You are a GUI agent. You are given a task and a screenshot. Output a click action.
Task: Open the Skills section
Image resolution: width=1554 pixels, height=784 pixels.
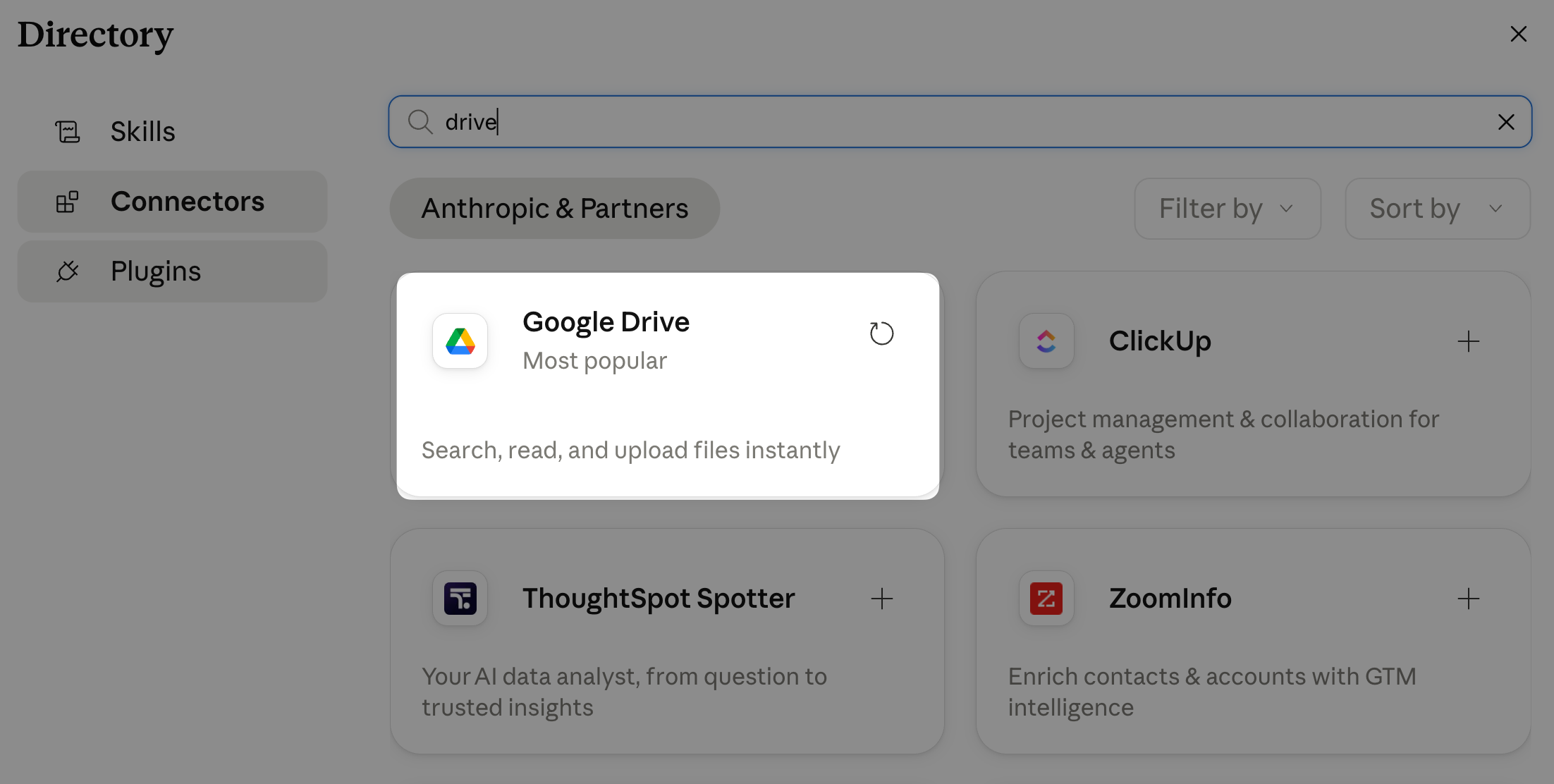pyautogui.click(x=172, y=132)
